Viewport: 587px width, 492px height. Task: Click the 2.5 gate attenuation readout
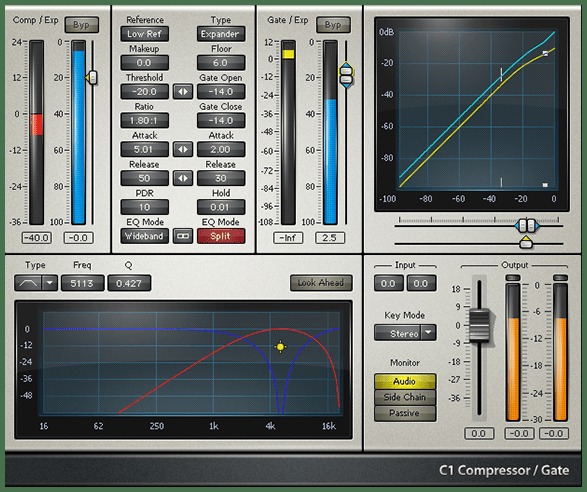click(329, 238)
